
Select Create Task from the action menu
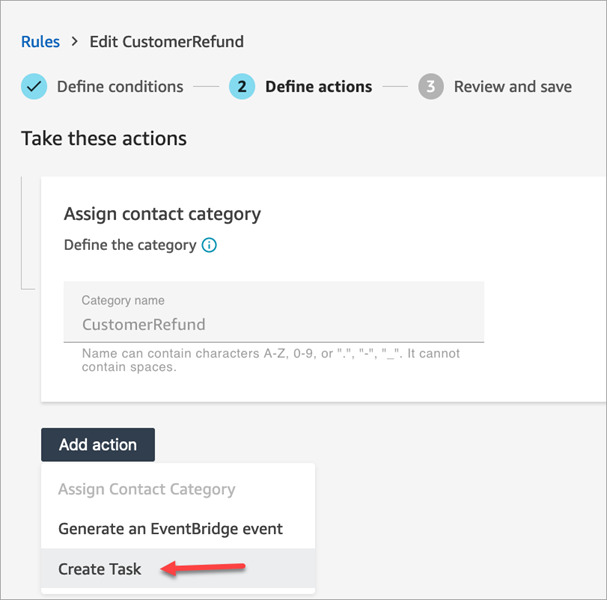coord(100,569)
